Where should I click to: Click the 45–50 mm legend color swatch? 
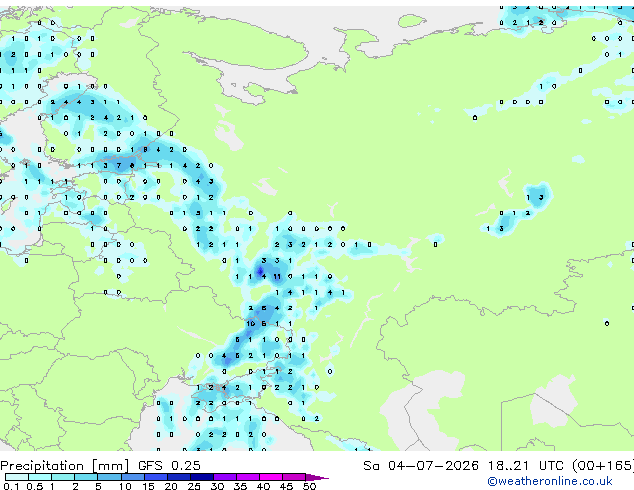click(x=294, y=477)
